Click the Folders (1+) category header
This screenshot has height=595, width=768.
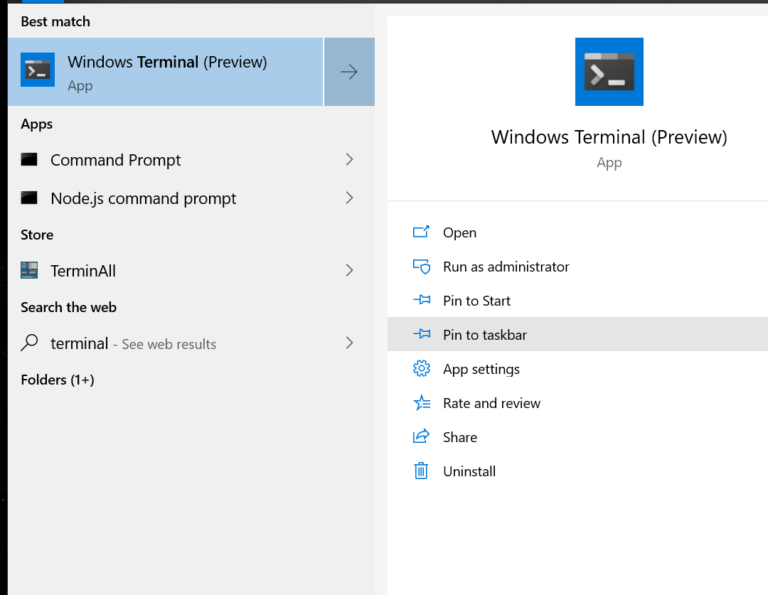point(57,380)
